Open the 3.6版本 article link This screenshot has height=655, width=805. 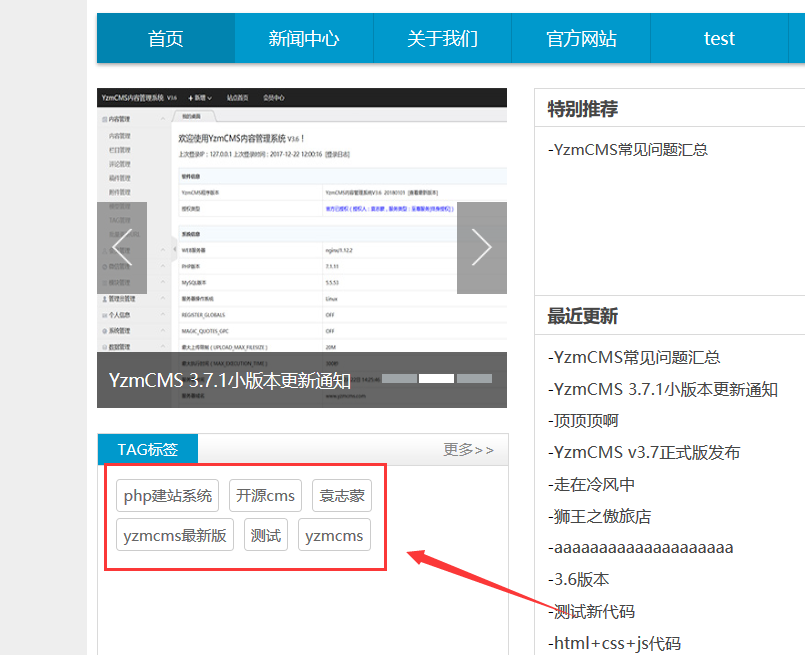coord(578,580)
